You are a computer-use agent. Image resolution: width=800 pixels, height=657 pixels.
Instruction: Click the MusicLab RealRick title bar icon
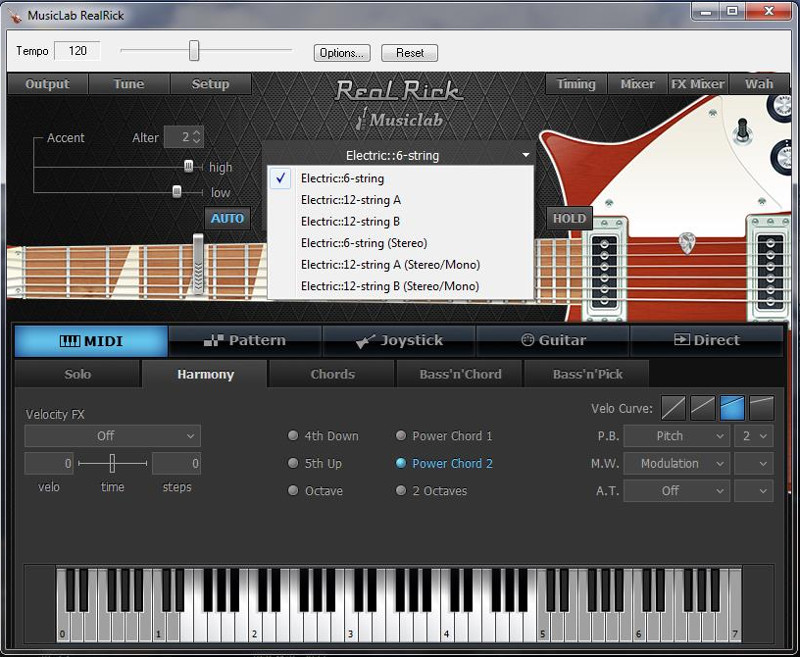[15, 15]
